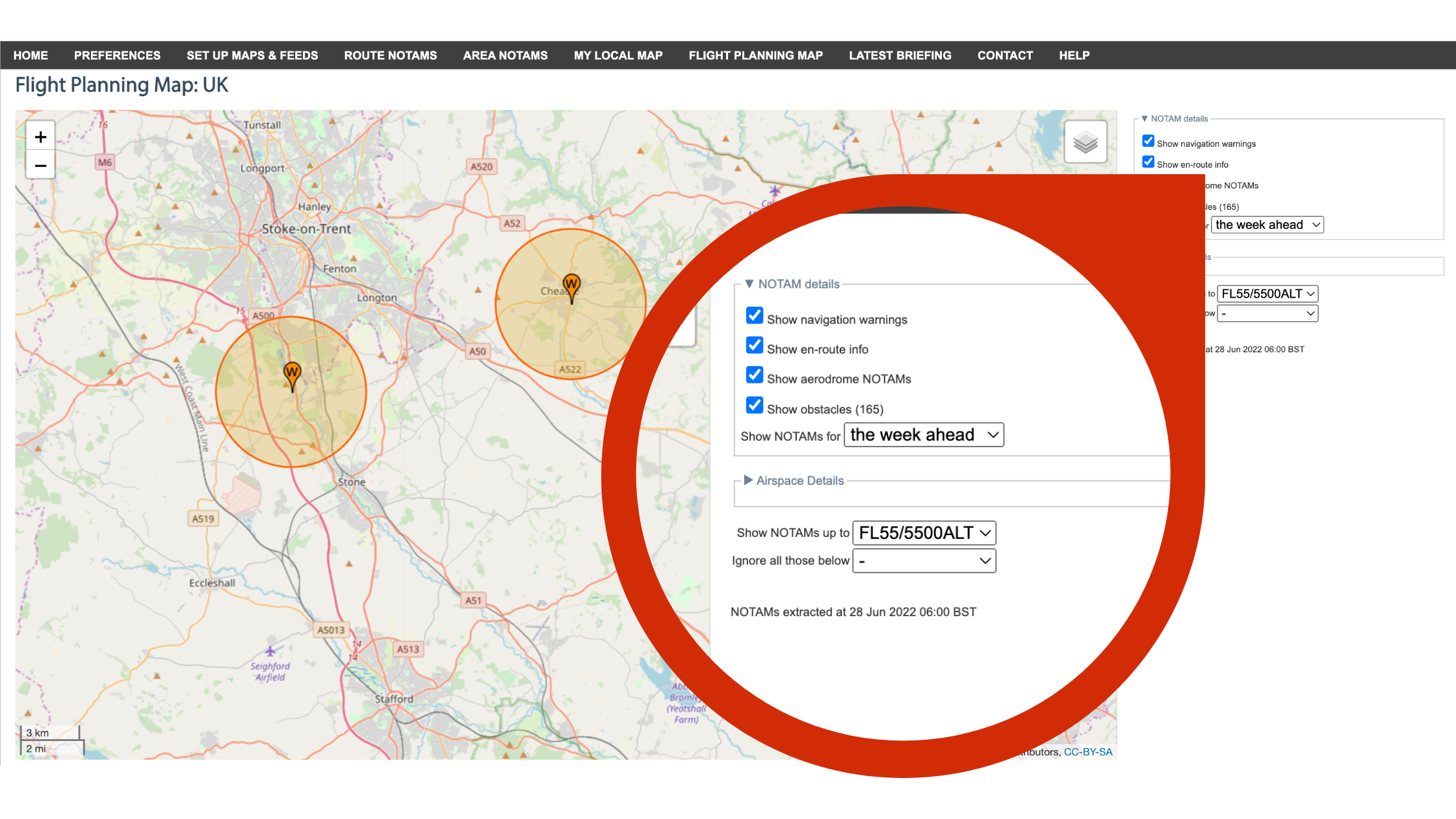Image resolution: width=1456 pixels, height=819 pixels.
Task: Open the Latest Briefing menu item
Action: point(900,56)
